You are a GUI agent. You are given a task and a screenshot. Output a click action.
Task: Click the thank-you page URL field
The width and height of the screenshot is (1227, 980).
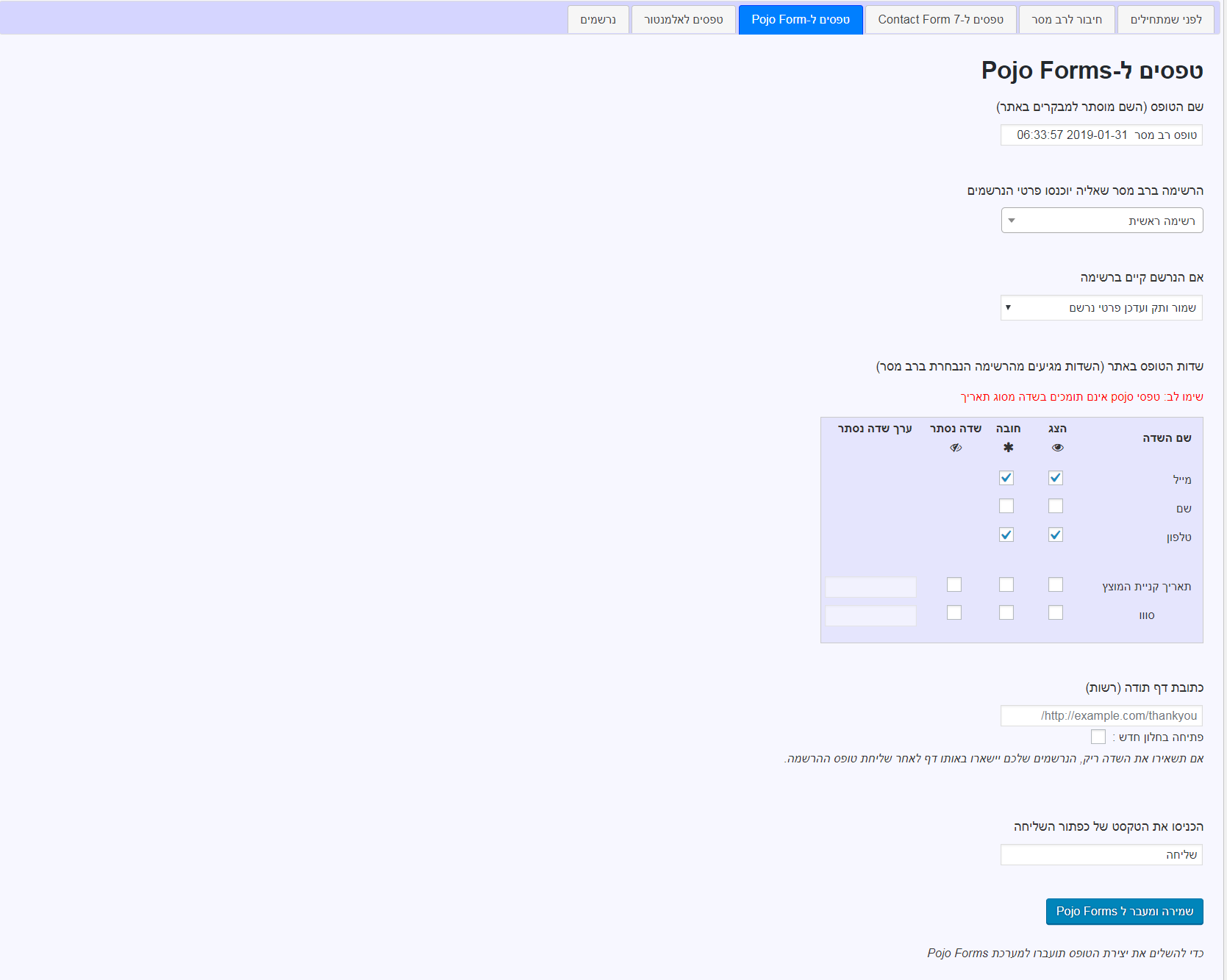pyautogui.click(x=1101, y=716)
